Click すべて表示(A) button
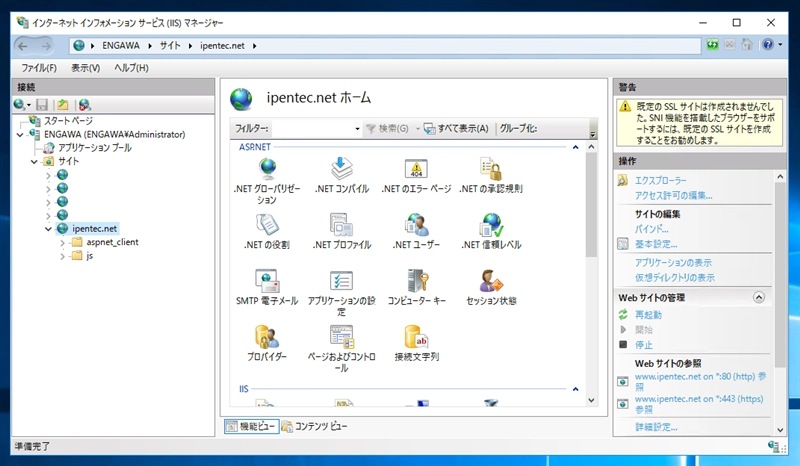 coord(456,129)
